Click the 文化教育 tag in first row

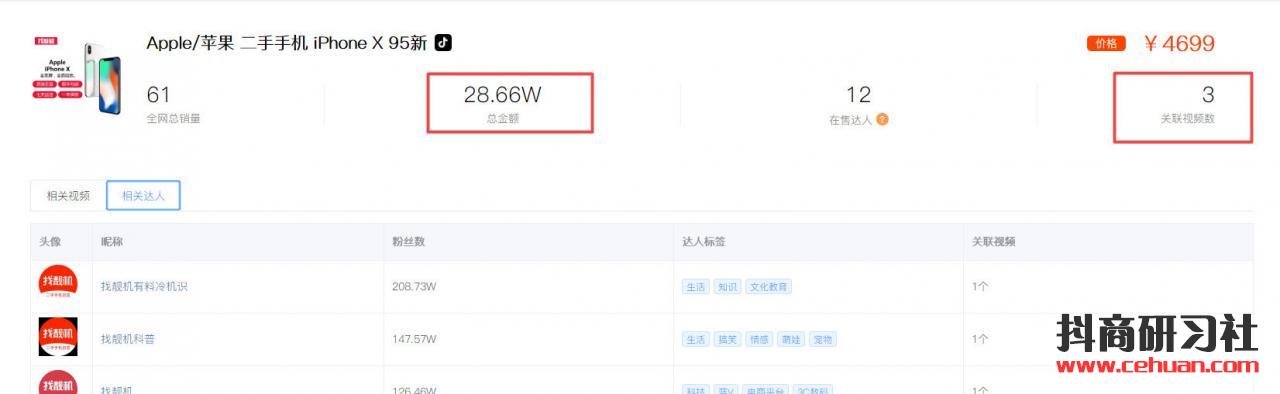tap(769, 287)
